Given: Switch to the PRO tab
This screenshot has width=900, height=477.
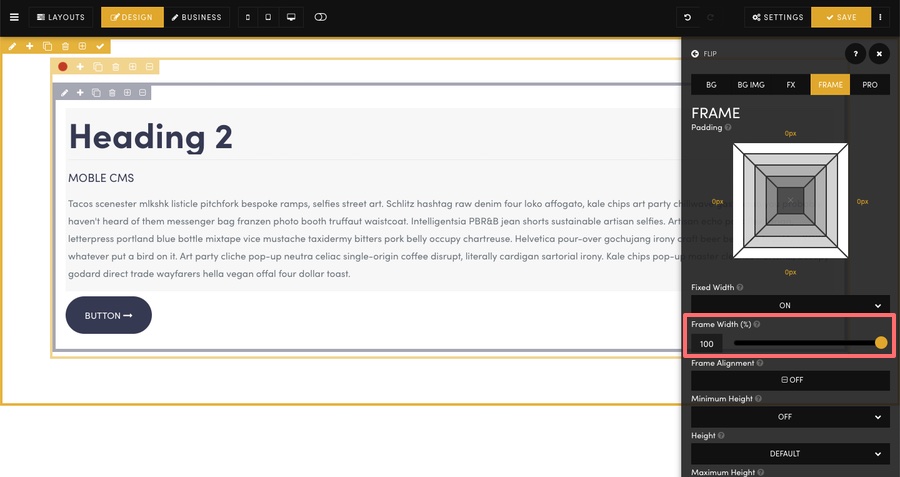Looking at the screenshot, I should [870, 84].
